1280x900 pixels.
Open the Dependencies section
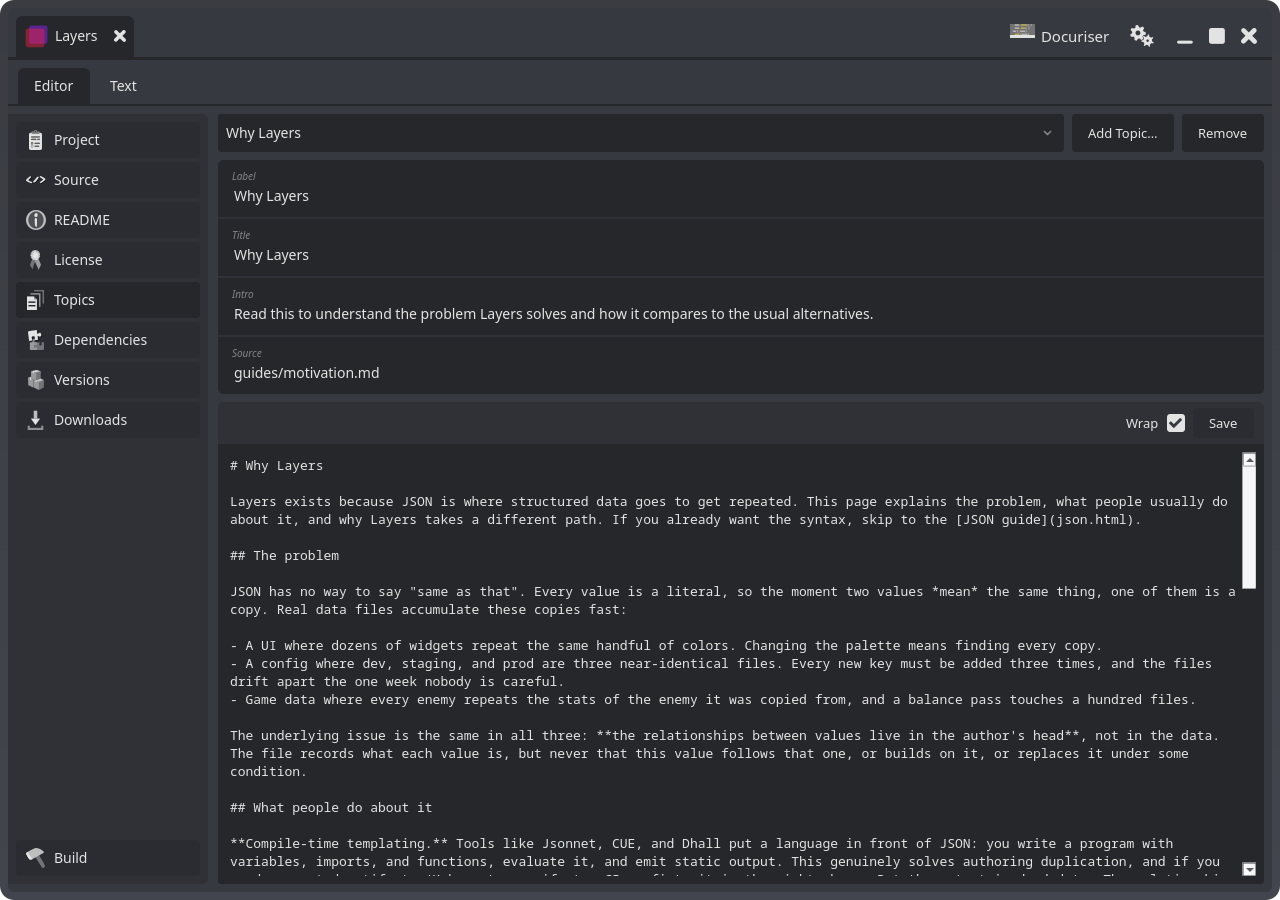point(108,340)
